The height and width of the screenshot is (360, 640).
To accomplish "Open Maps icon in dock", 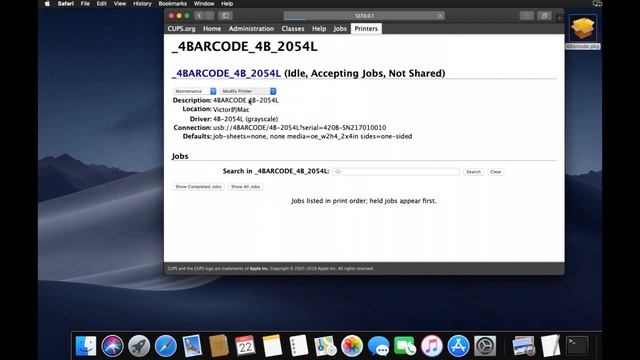I will [325, 346].
